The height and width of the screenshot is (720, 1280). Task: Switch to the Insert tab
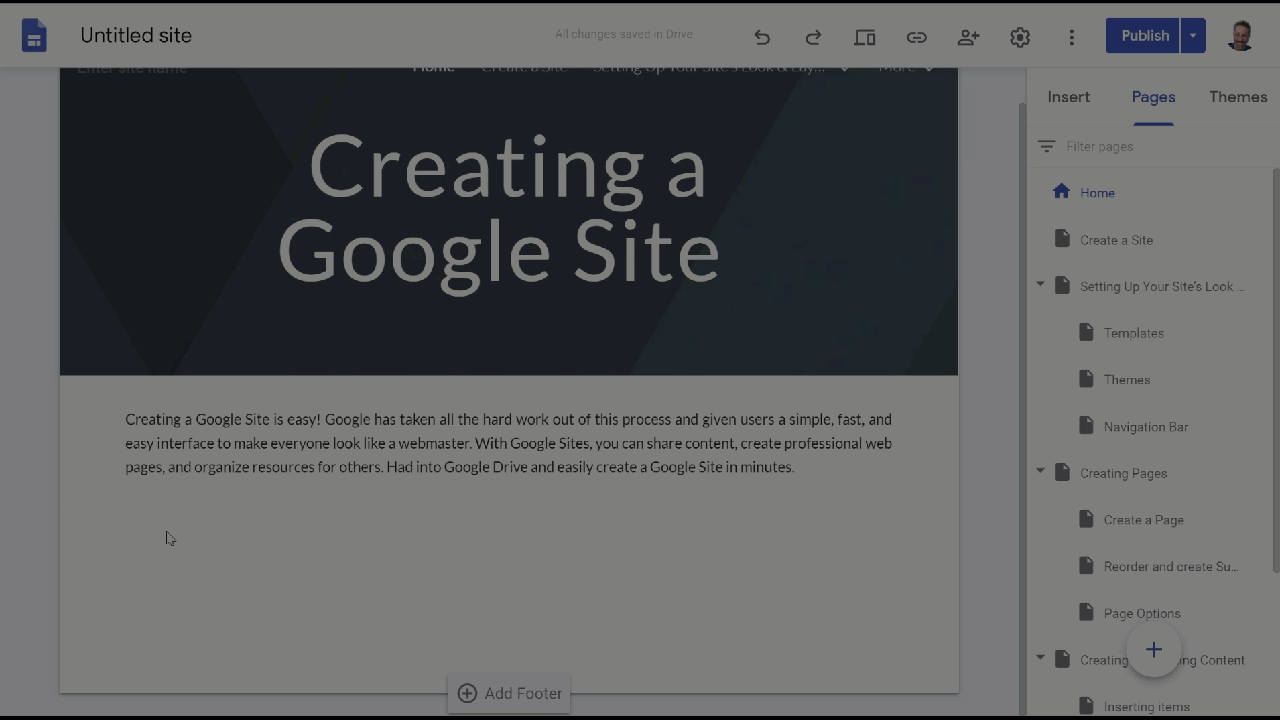[1069, 97]
